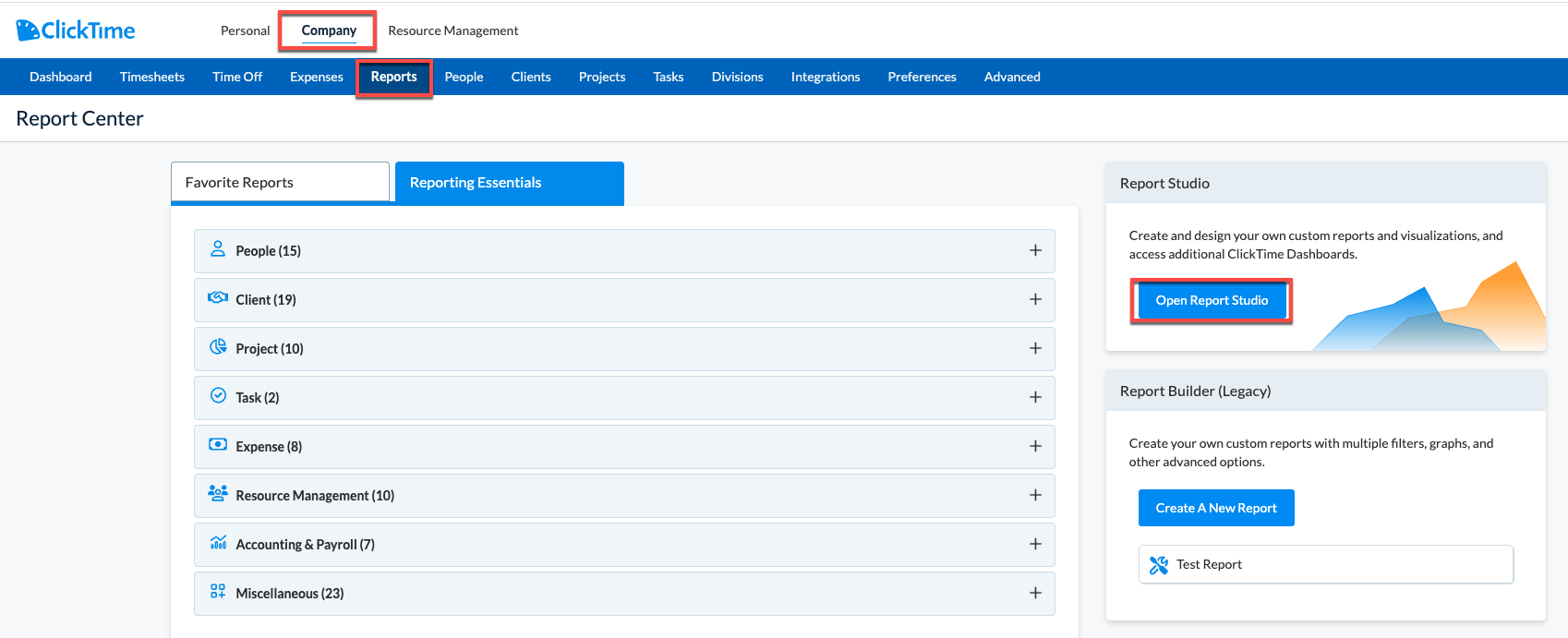Expand Miscellaneous (23) with plus sign

pos(1035,593)
